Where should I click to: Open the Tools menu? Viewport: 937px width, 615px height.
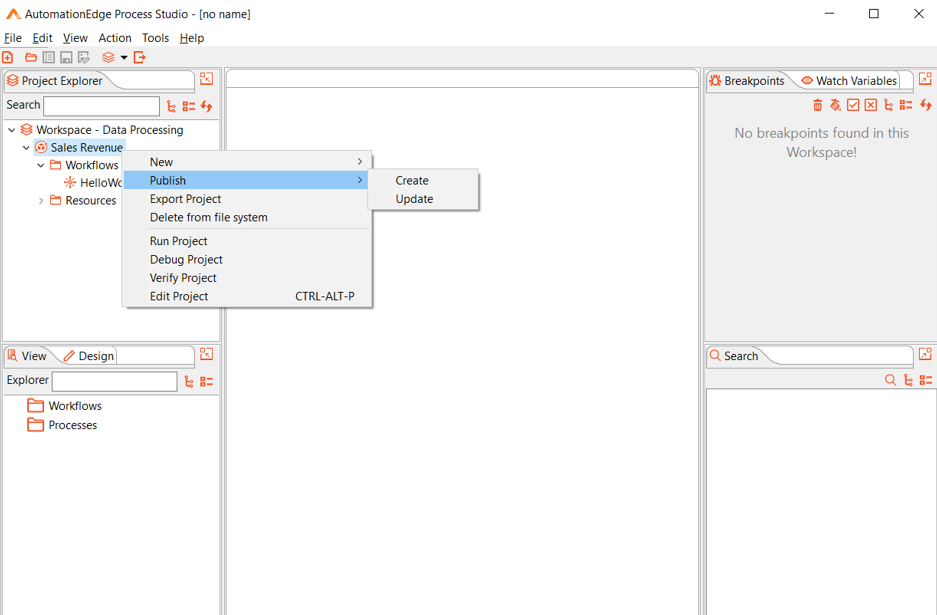155,38
